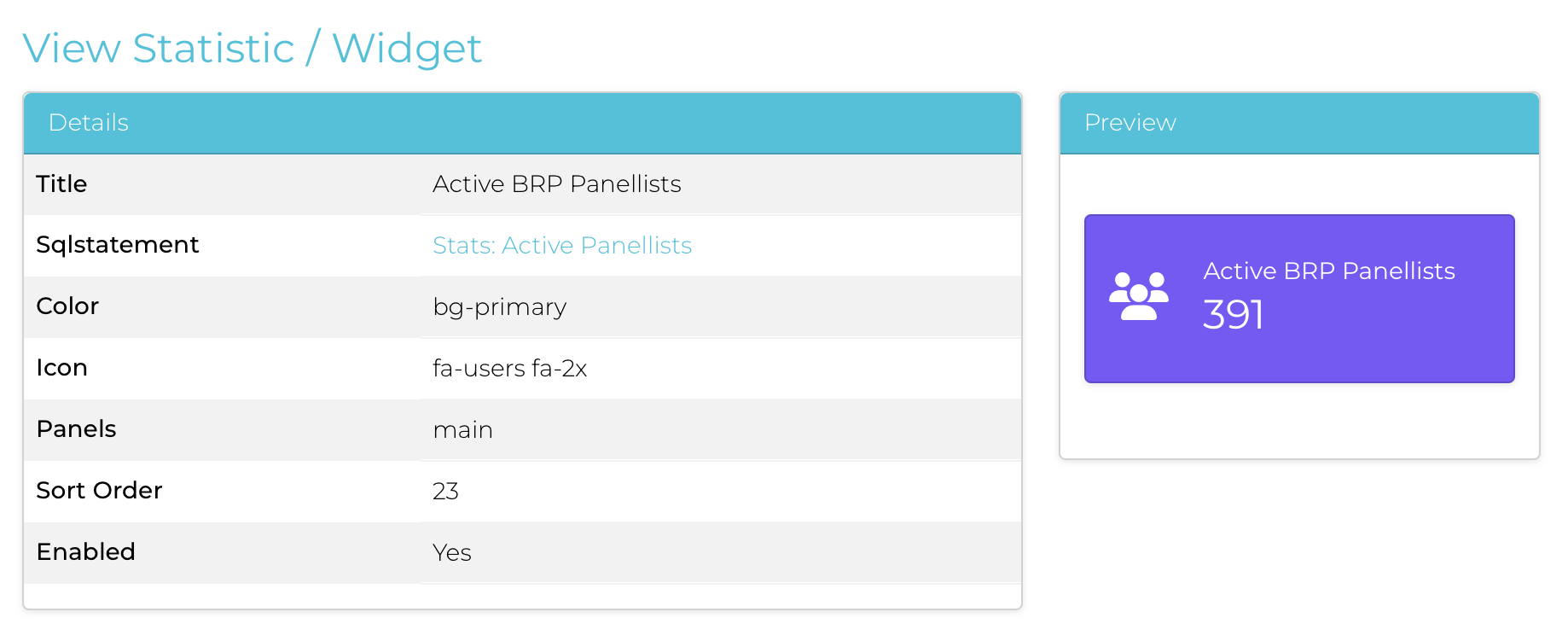Viewport: 1568px width, 635px height.
Task: Open the Stats: Active Panellists link
Action: coord(561,246)
